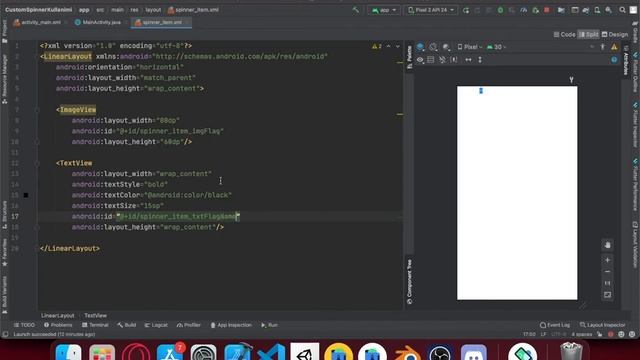Open the app run configuration dropdown
The width and height of the screenshot is (640, 360).
click(x=384, y=10)
